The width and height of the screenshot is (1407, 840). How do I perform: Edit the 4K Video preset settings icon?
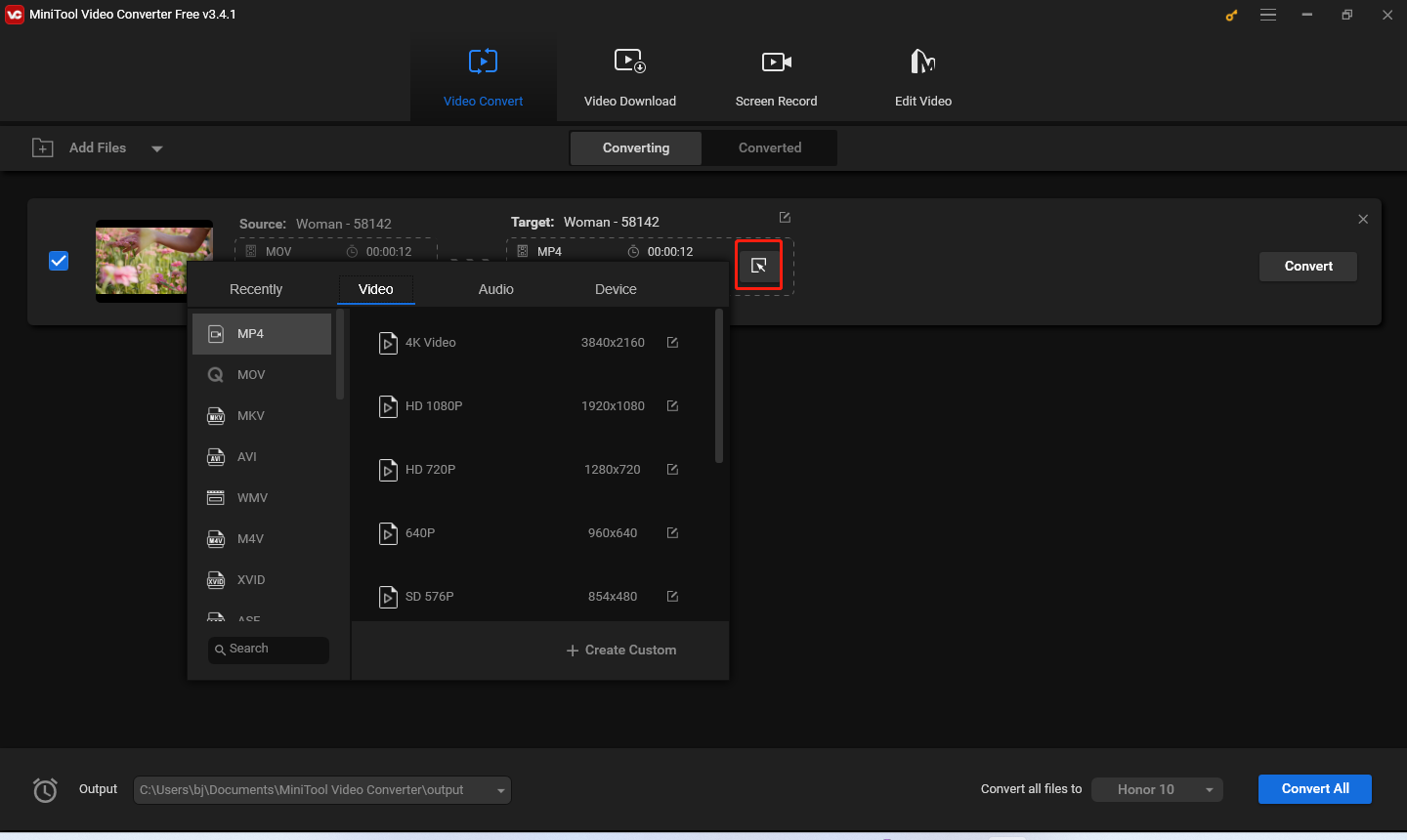(672, 343)
